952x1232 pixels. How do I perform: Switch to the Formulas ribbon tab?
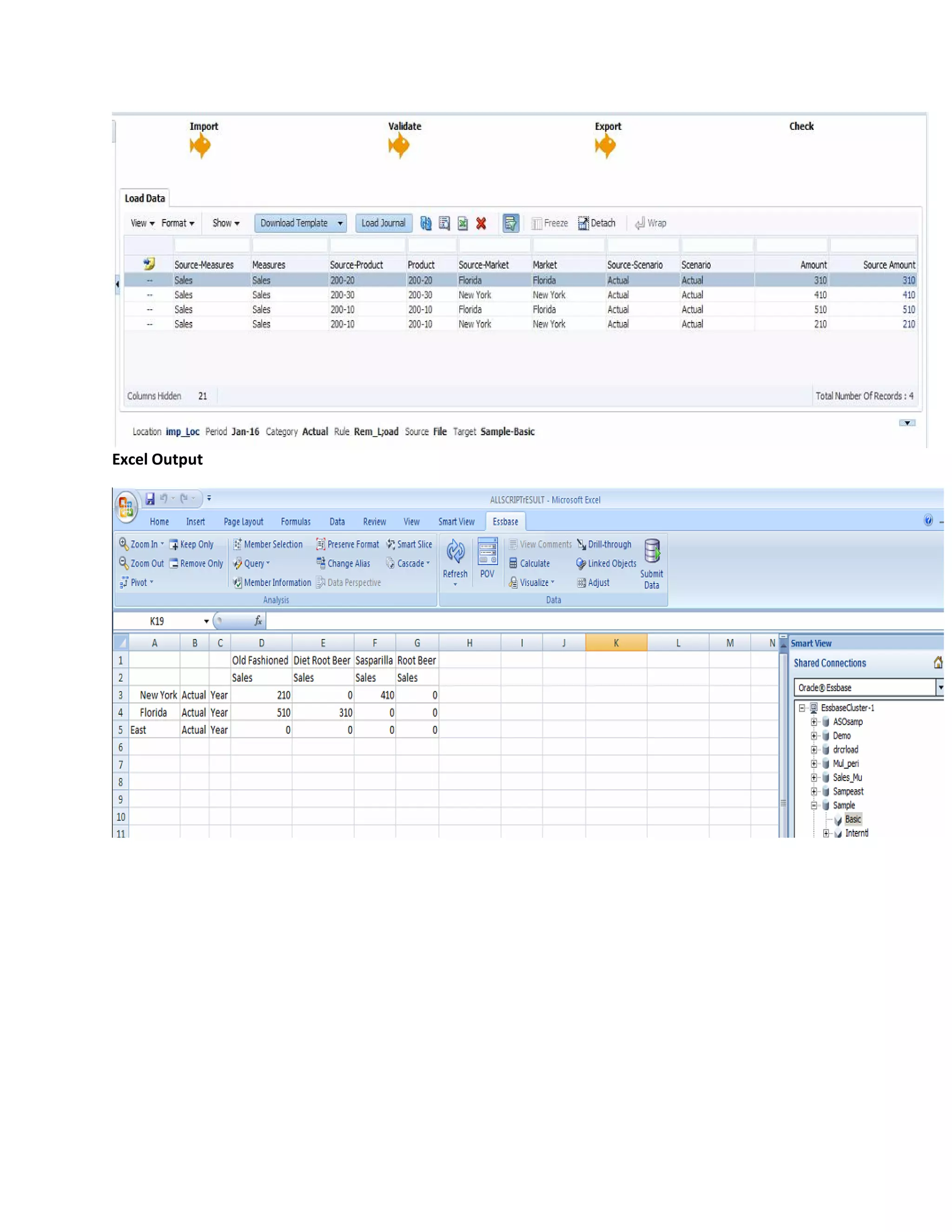[x=296, y=522]
